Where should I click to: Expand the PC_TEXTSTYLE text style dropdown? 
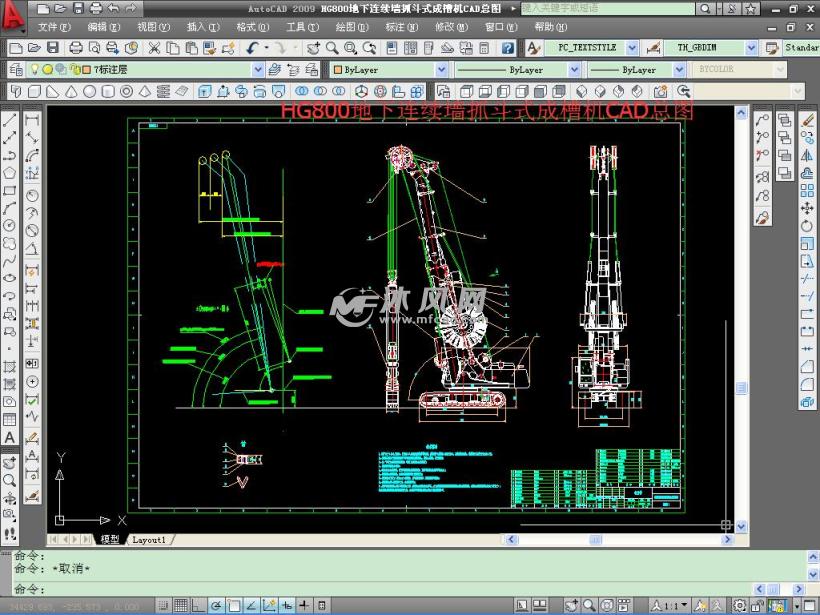coord(633,47)
